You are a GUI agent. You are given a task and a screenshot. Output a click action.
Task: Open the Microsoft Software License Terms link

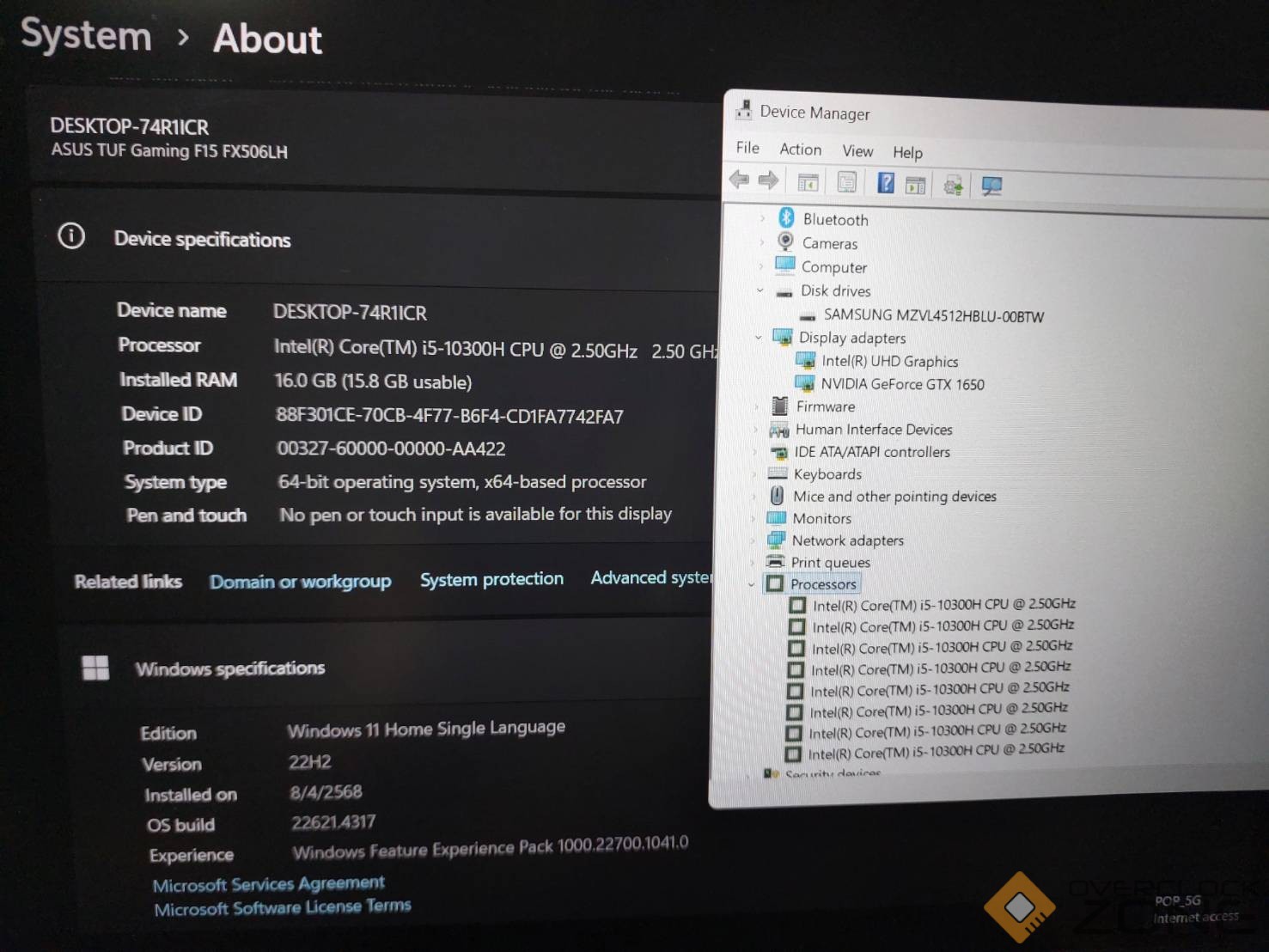pyautogui.click(x=283, y=906)
